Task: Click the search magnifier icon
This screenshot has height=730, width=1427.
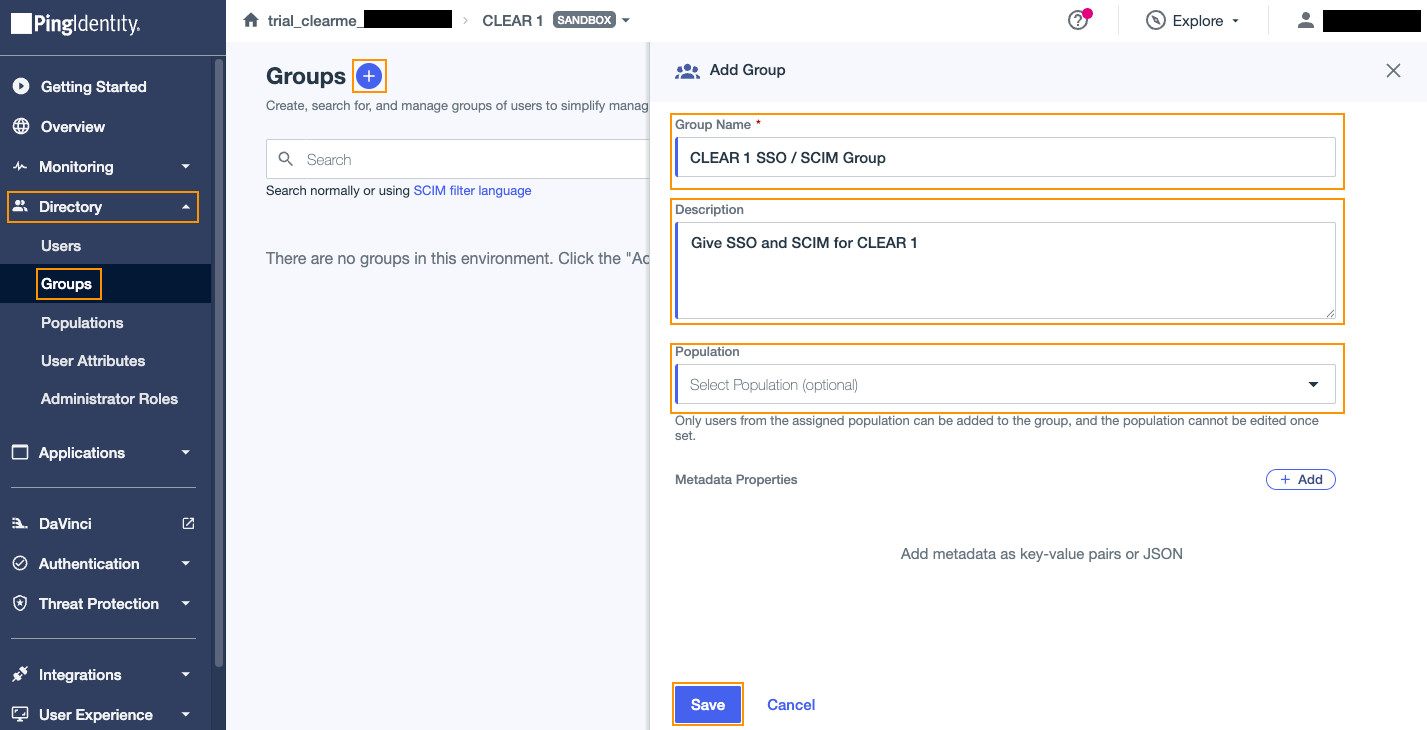Action: click(286, 159)
